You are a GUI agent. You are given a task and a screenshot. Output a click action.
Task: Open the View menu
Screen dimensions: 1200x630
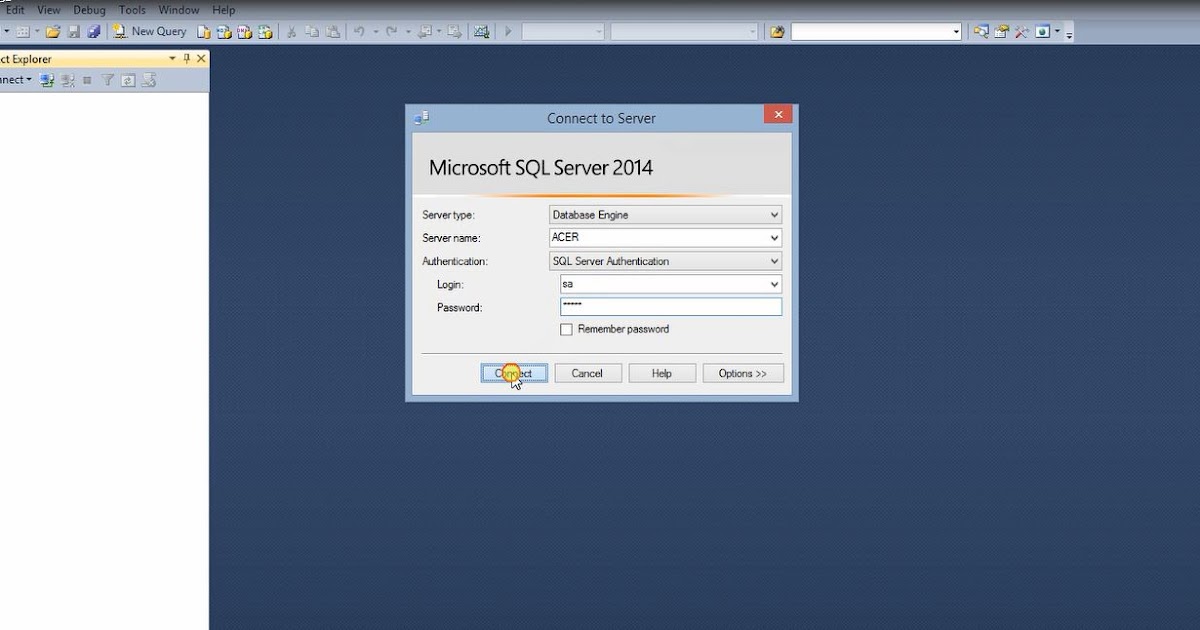pyautogui.click(x=49, y=10)
